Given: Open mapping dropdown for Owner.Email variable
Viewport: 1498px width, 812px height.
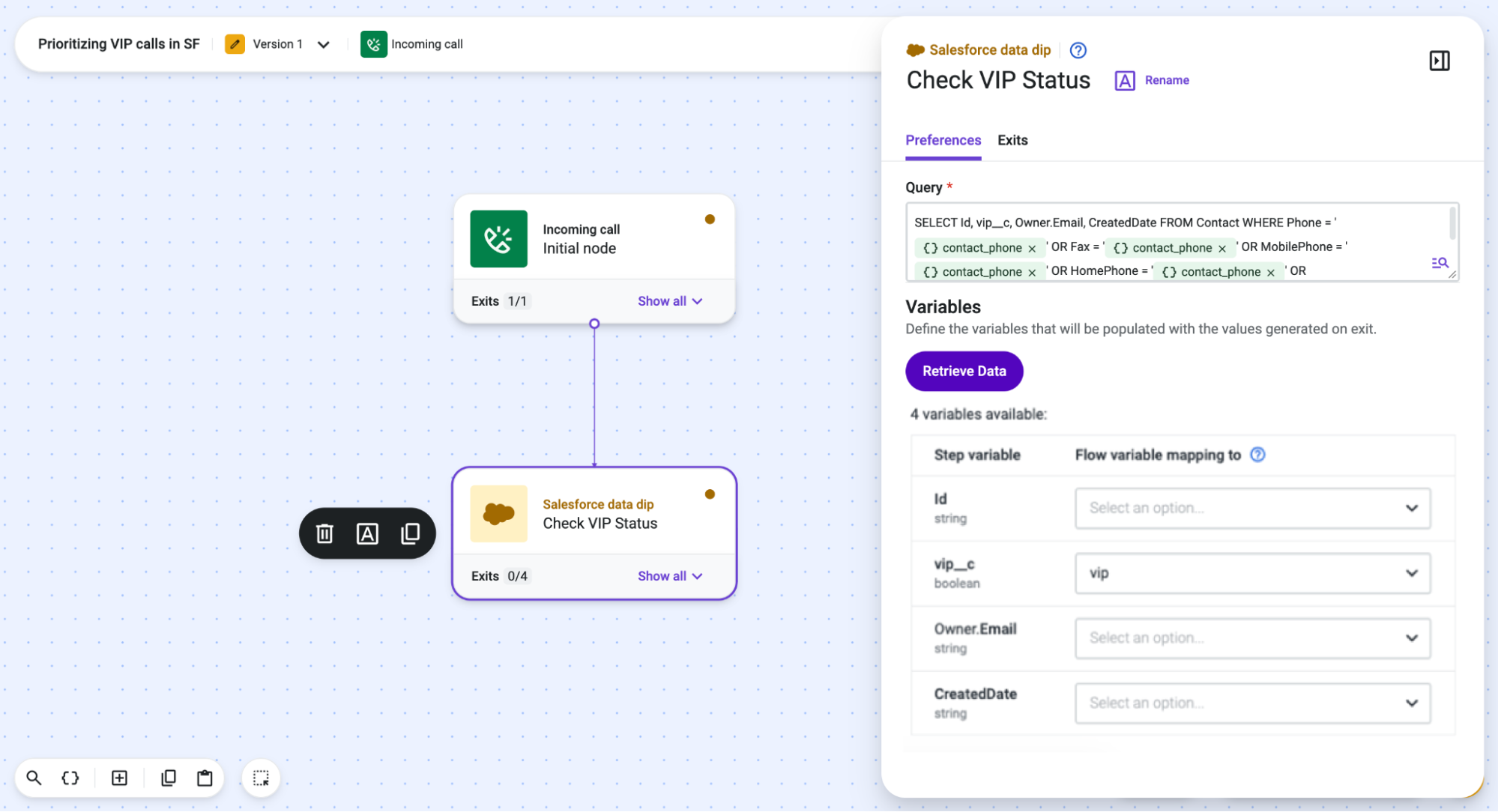Looking at the screenshot, I should coord(1252,638).
